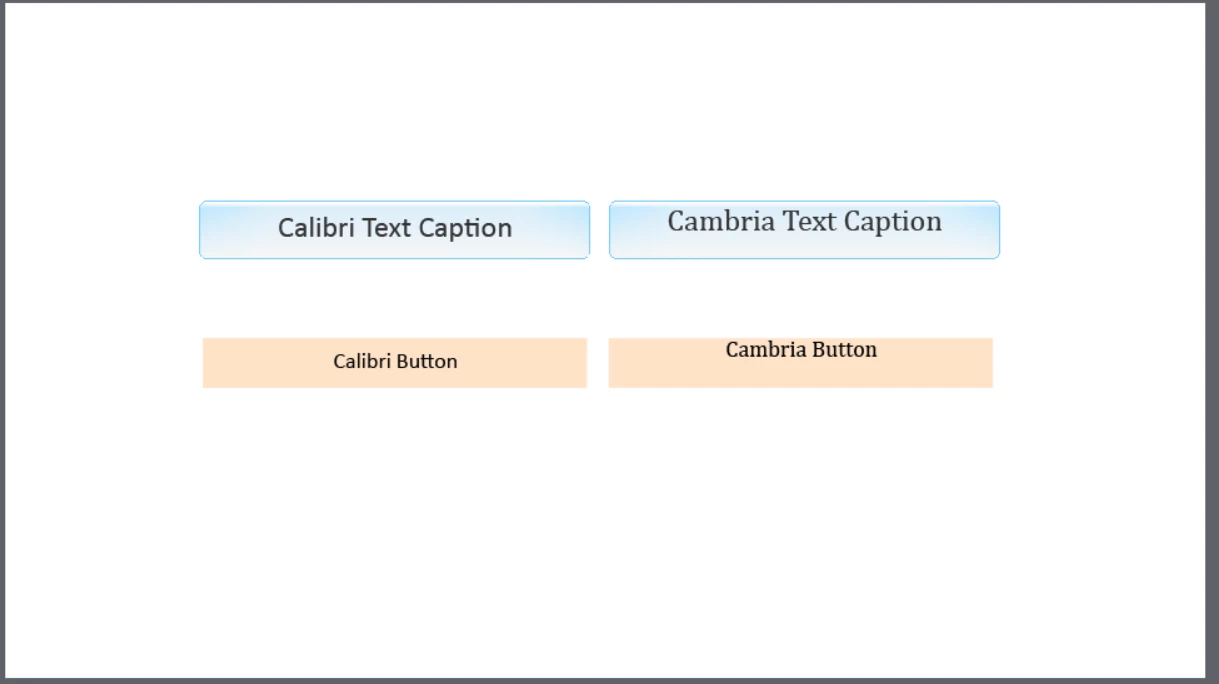The width and height of the screenshot is (1219, 684).
Task: Click the Calibri Text Caption box
Action: 394,230
